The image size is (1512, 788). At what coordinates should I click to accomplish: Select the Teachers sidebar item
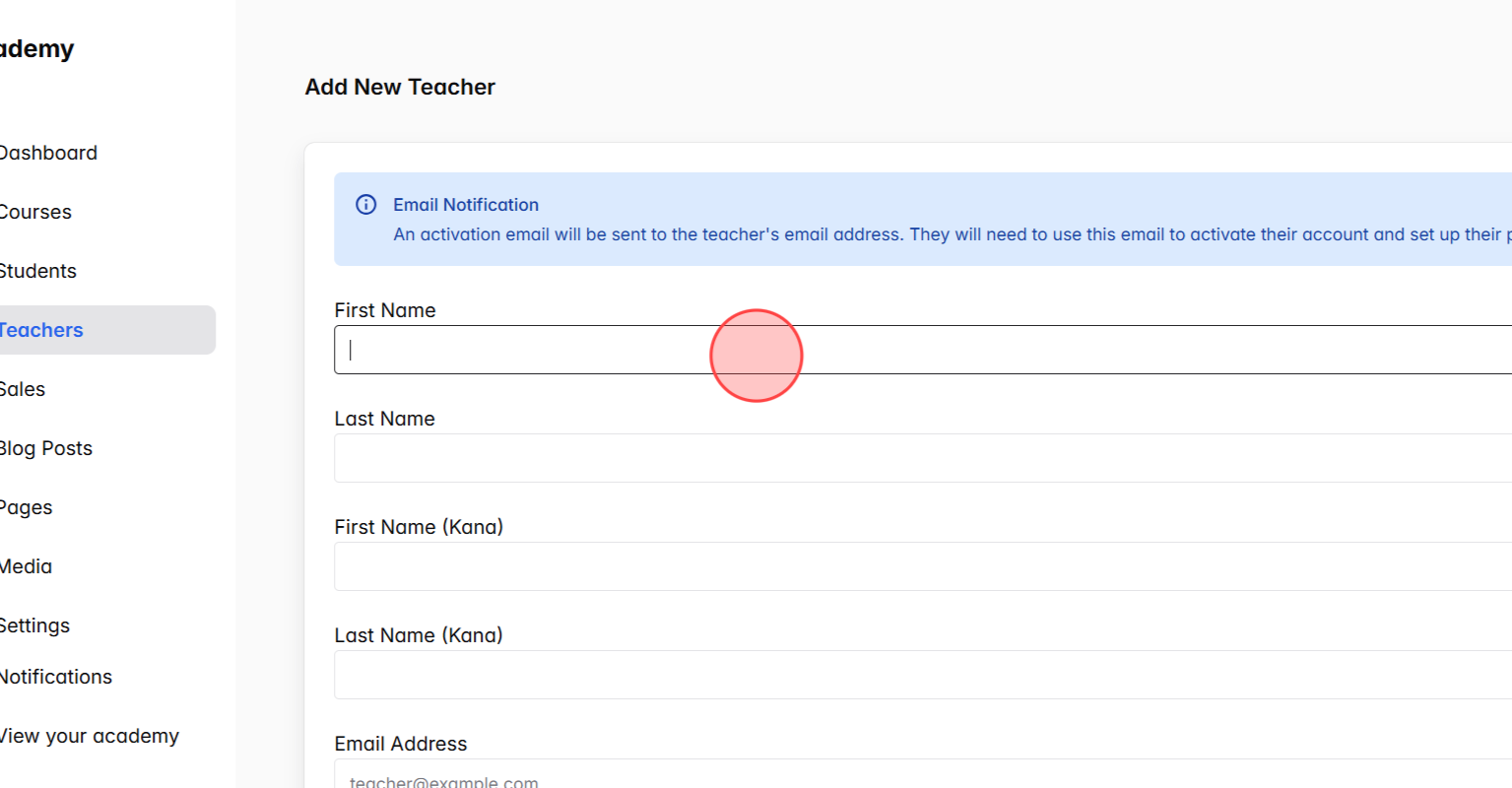41,330
